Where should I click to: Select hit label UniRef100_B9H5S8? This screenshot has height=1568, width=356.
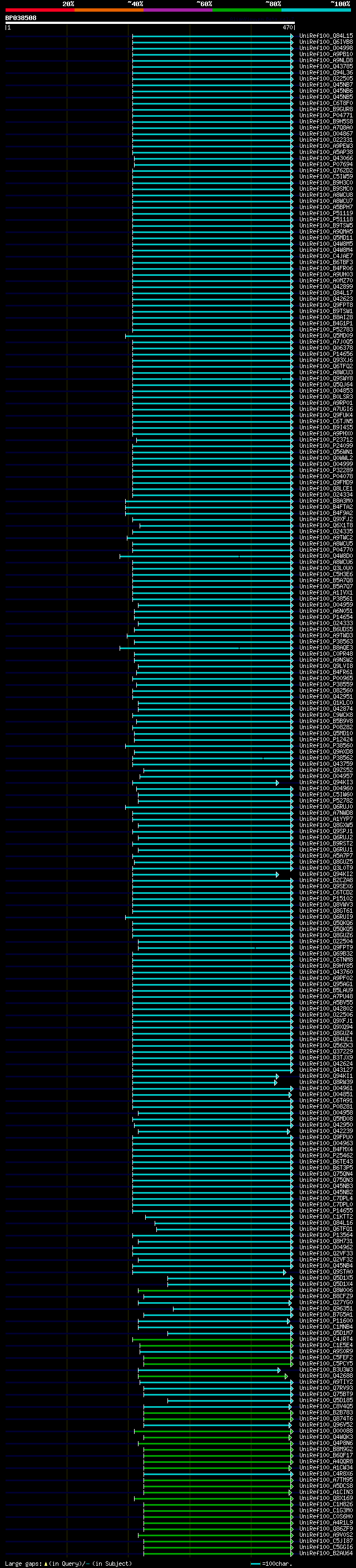326,122
